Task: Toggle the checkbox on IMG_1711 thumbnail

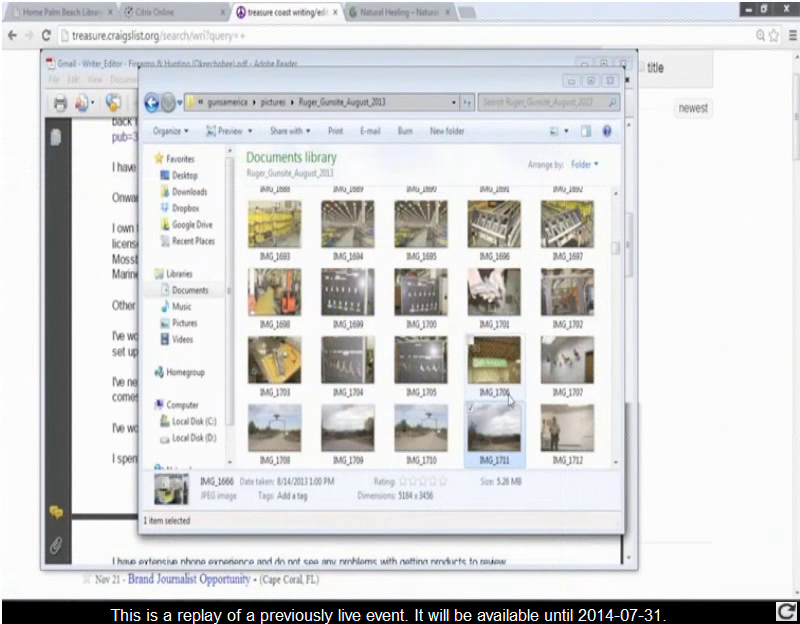Action: pos(470,408)
